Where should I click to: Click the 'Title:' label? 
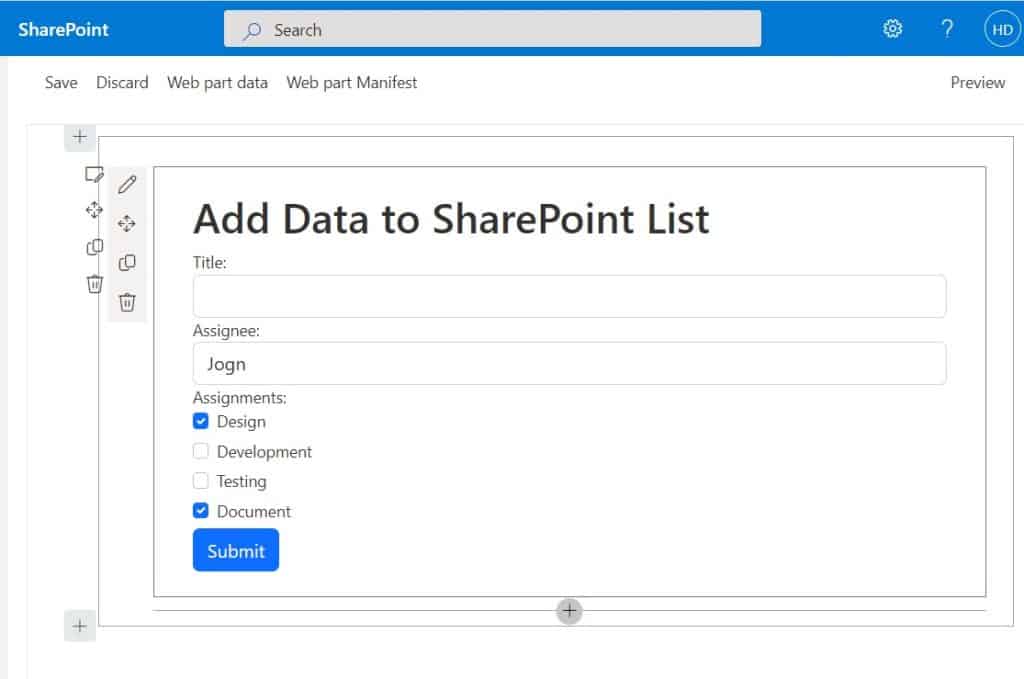point(210,262)
